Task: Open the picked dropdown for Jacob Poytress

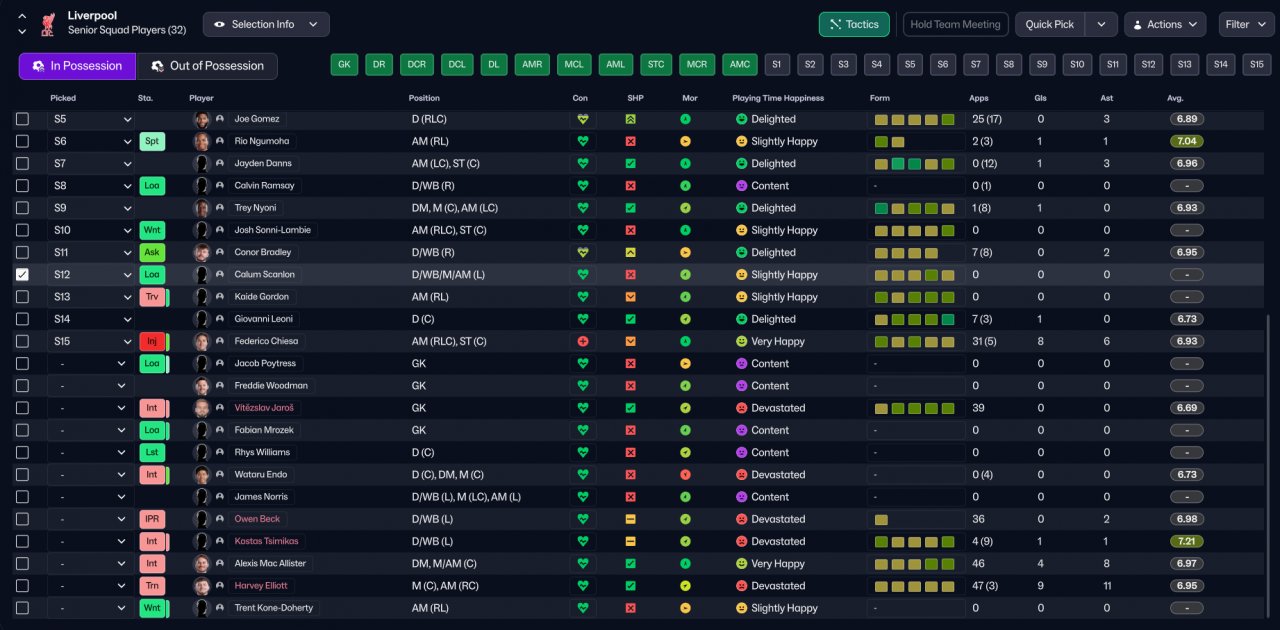Action: [91, 363]
